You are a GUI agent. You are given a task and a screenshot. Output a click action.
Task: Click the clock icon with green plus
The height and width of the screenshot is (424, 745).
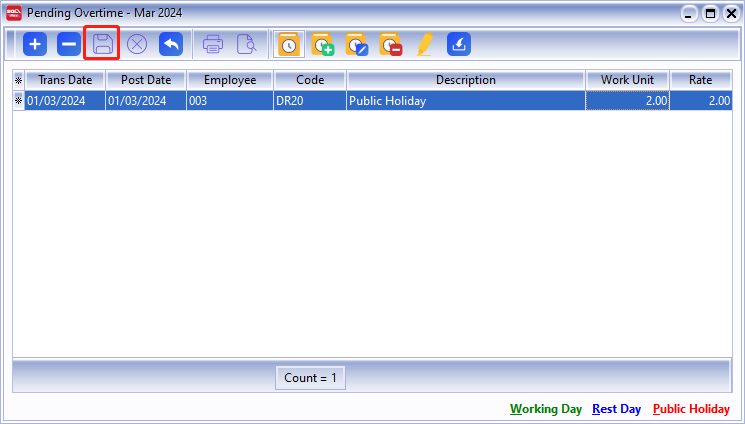pyautogui.click(x=323, y=44)
